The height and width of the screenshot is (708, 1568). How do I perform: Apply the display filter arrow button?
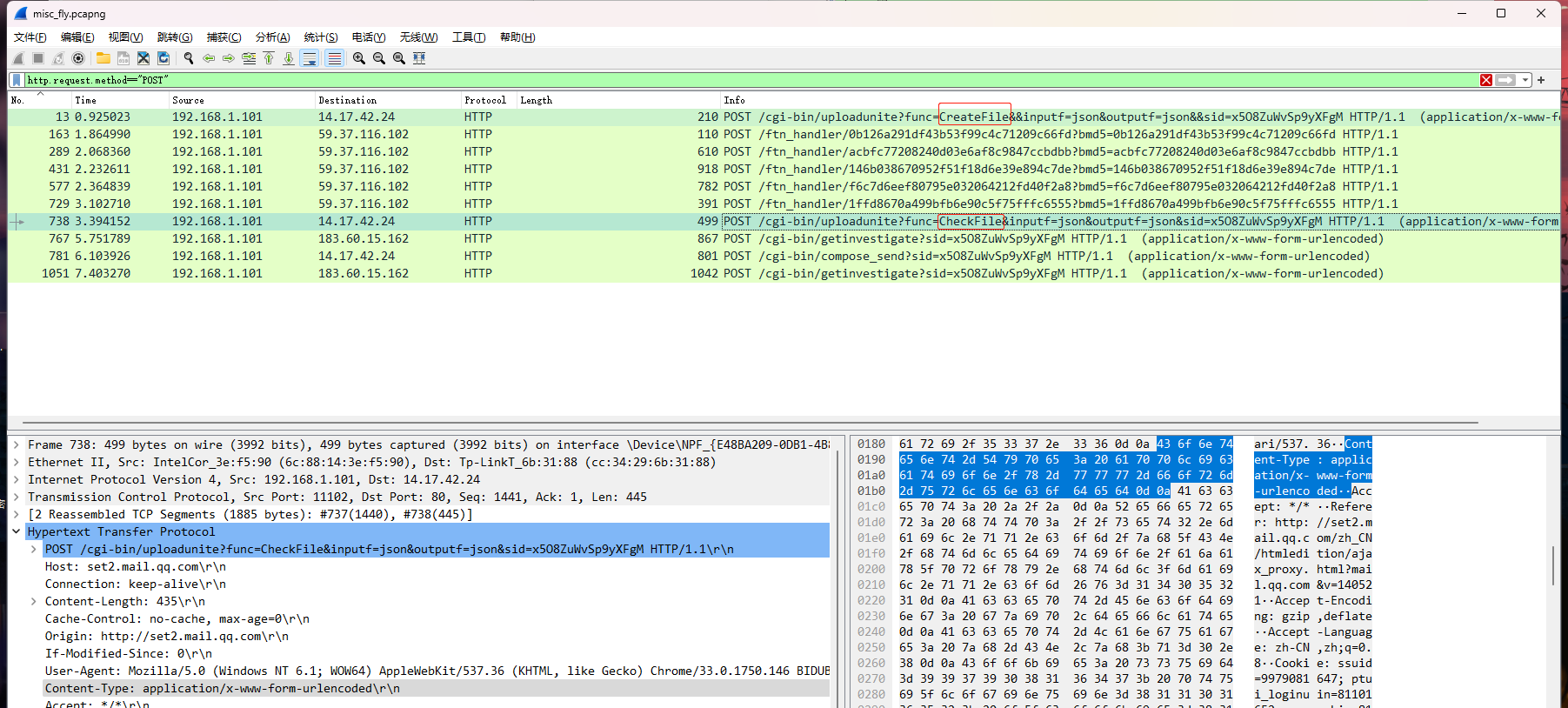[1505, 80]
